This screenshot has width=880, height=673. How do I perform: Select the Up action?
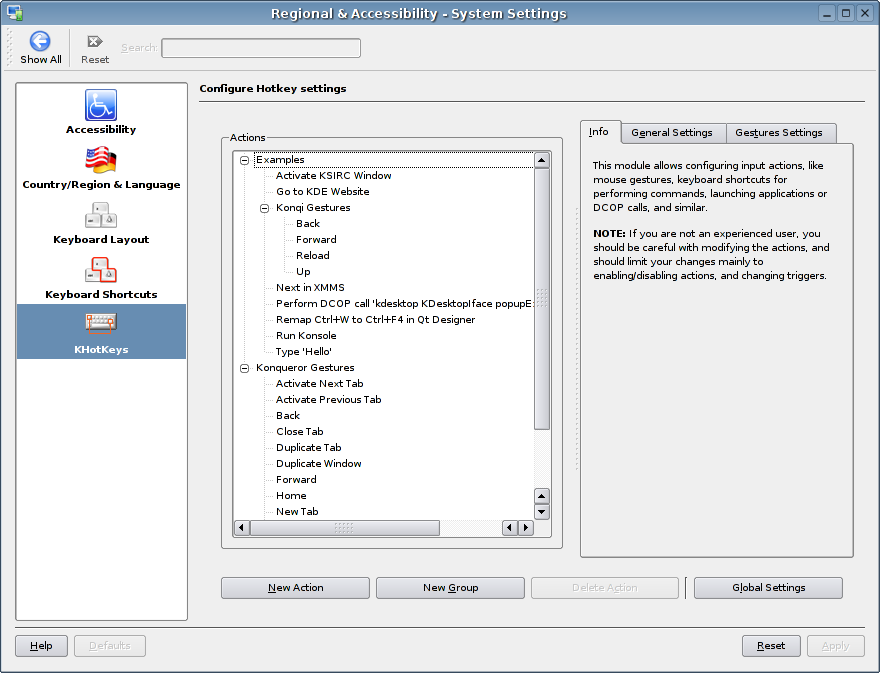click(x=303, y=272)
